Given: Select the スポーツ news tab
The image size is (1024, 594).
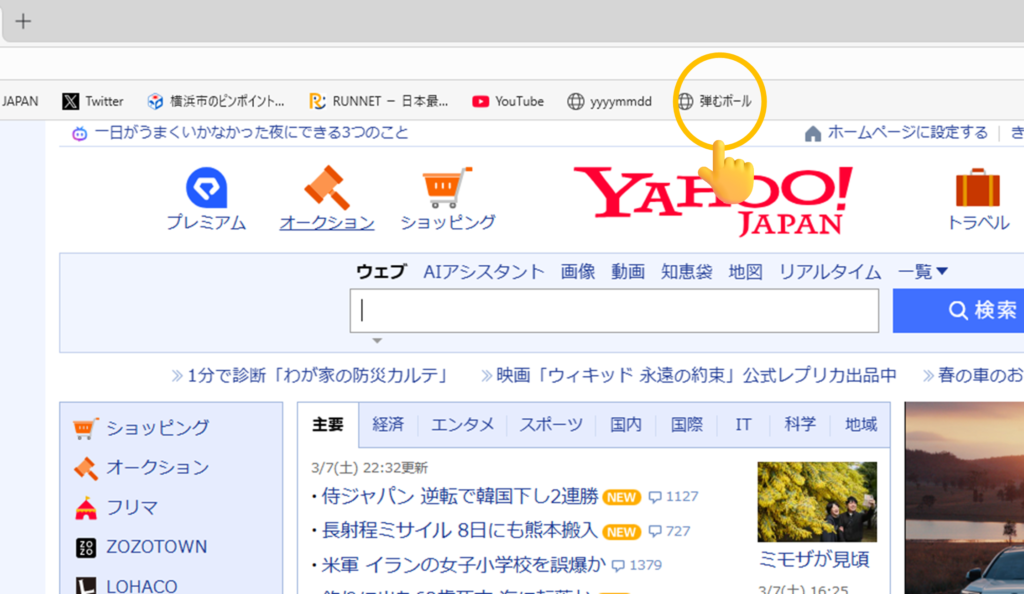Looking at the screenshot, I should click(550, 425).
